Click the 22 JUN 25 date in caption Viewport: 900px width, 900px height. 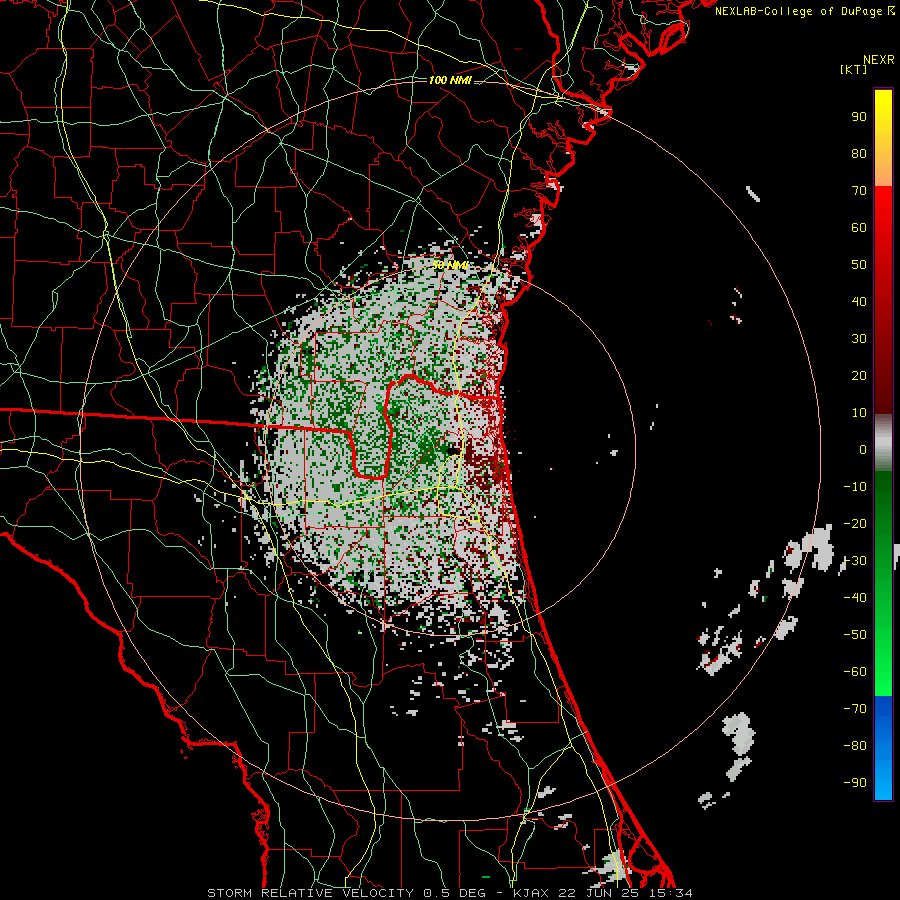click(x=598, y=893)
